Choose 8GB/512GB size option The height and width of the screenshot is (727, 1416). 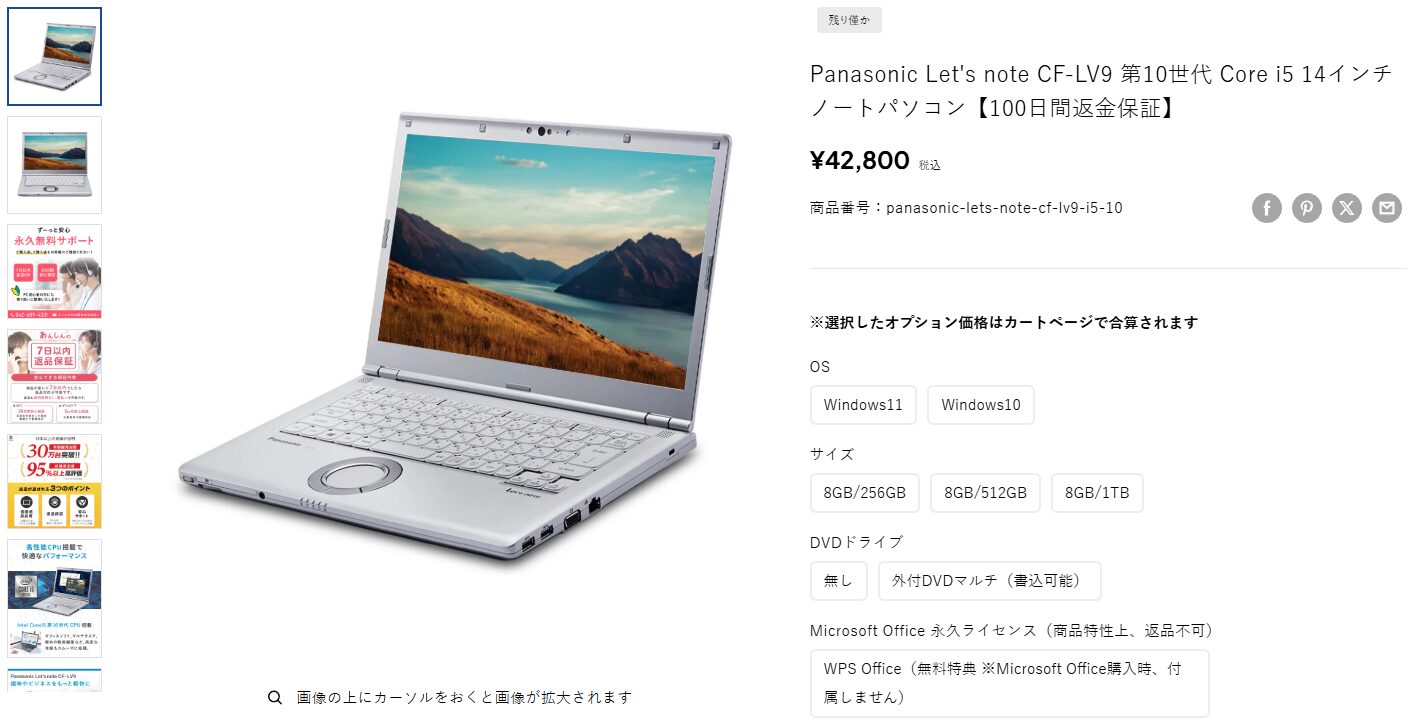click(x=985, y=493)
